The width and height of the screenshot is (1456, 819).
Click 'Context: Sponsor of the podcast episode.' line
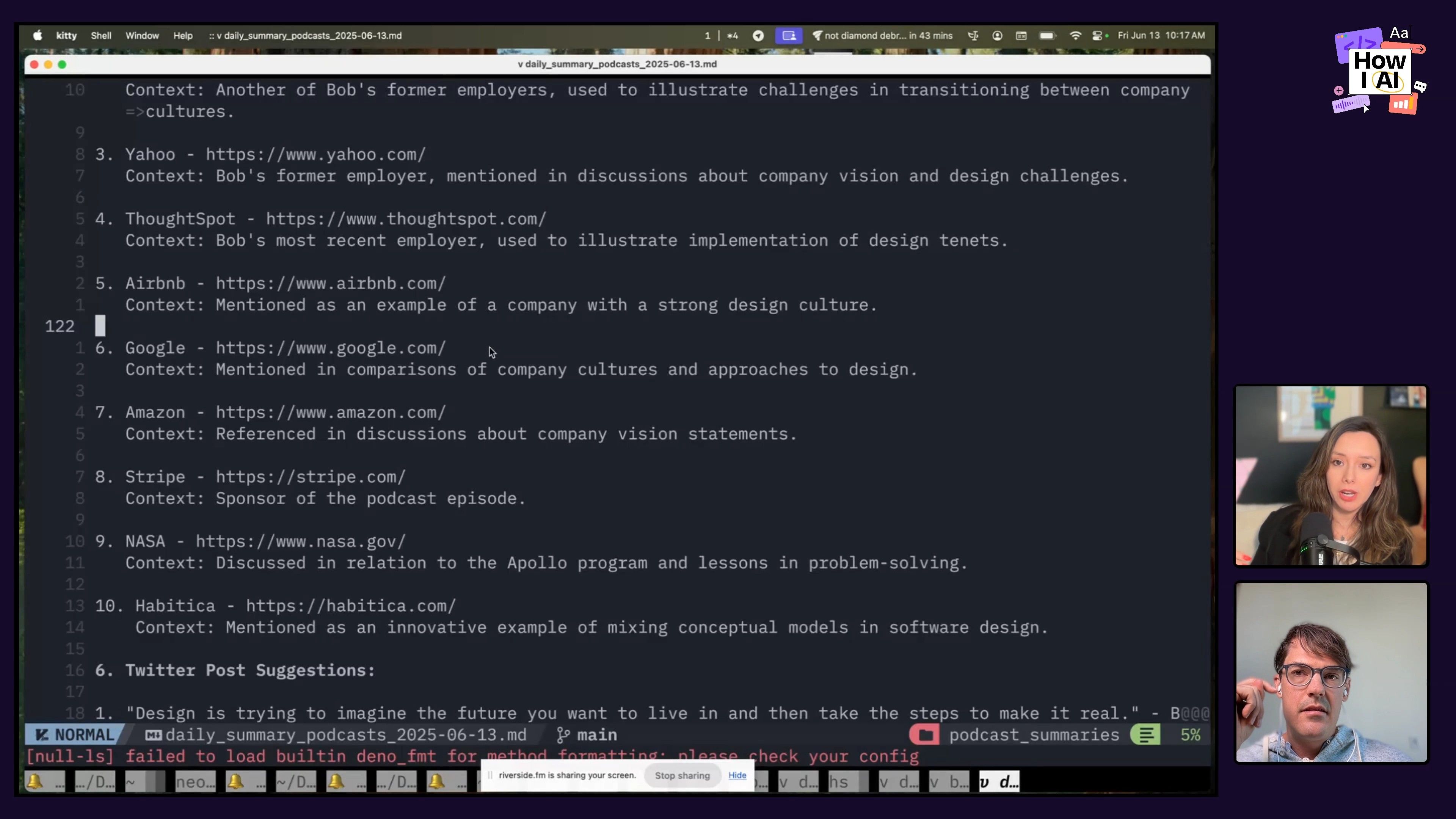click(326, 499)
